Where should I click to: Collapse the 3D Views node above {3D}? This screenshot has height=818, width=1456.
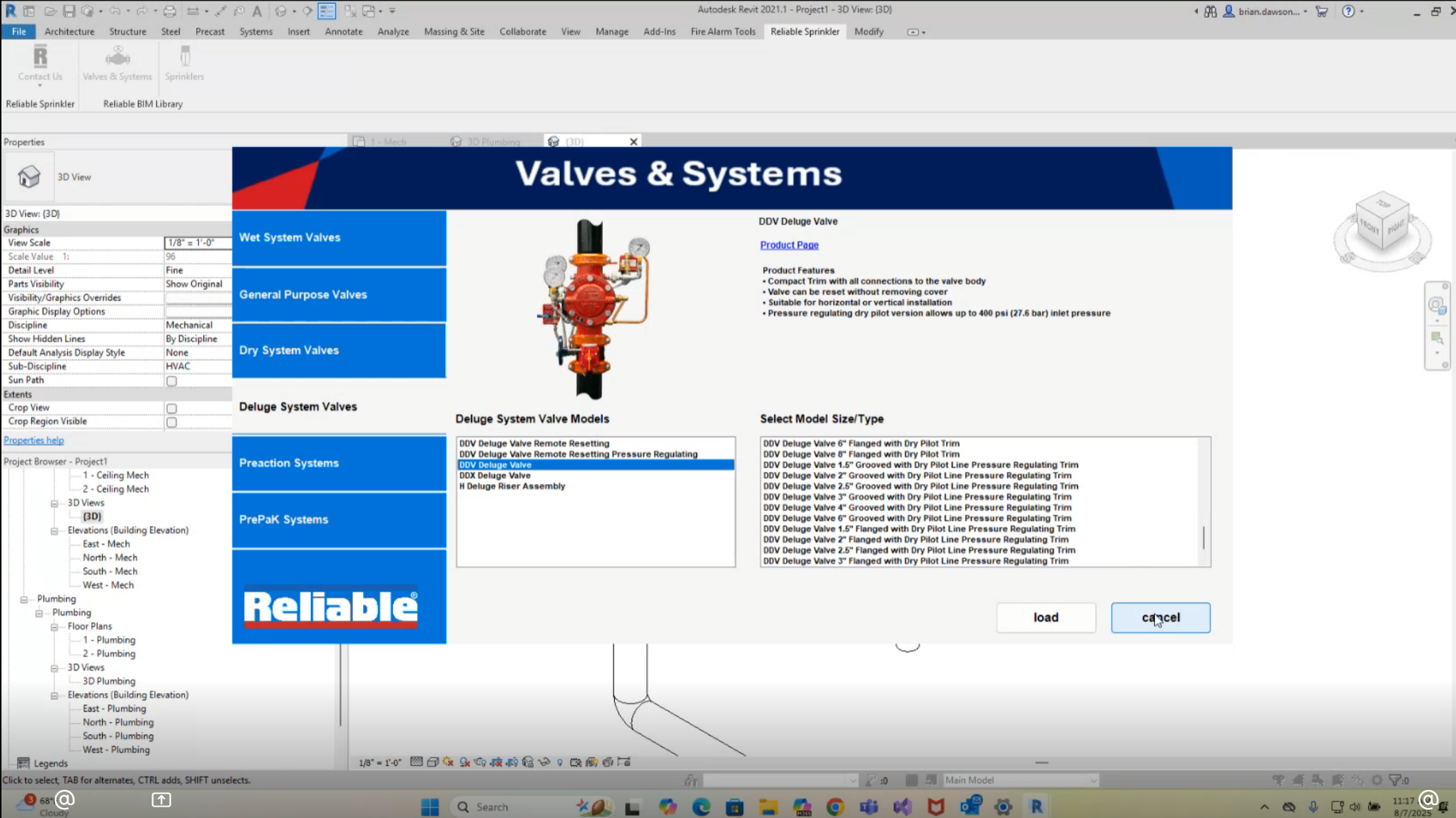[54, 503]
